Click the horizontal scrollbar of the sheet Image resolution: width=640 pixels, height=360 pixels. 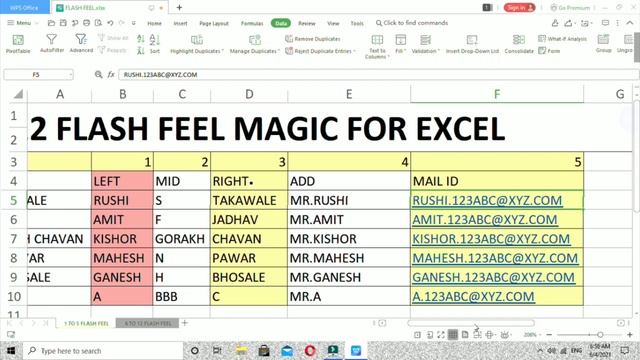(471, 323)
